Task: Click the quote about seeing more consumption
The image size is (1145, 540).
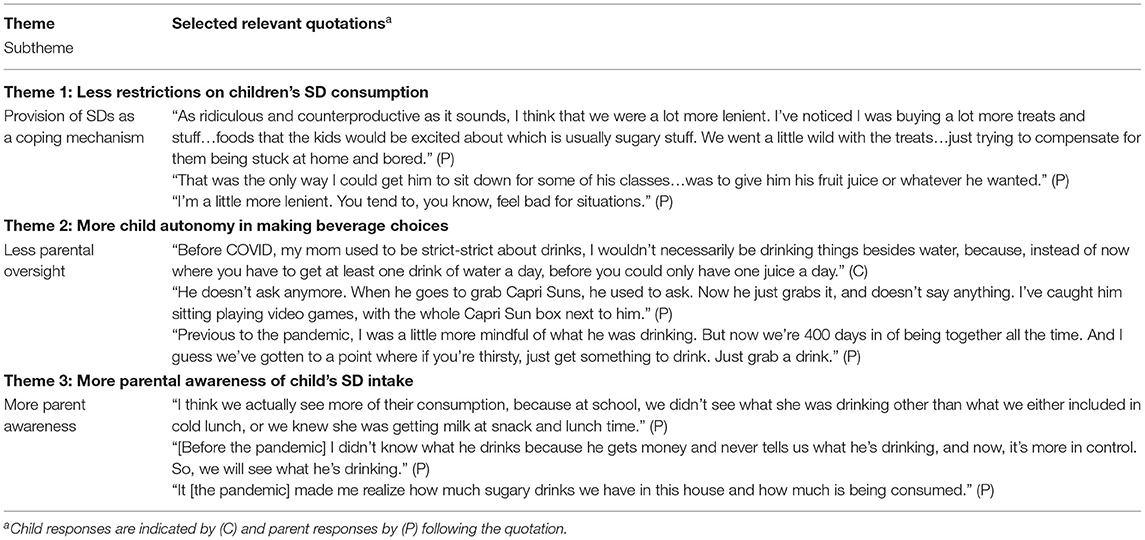Action: (x=651, y=413)
